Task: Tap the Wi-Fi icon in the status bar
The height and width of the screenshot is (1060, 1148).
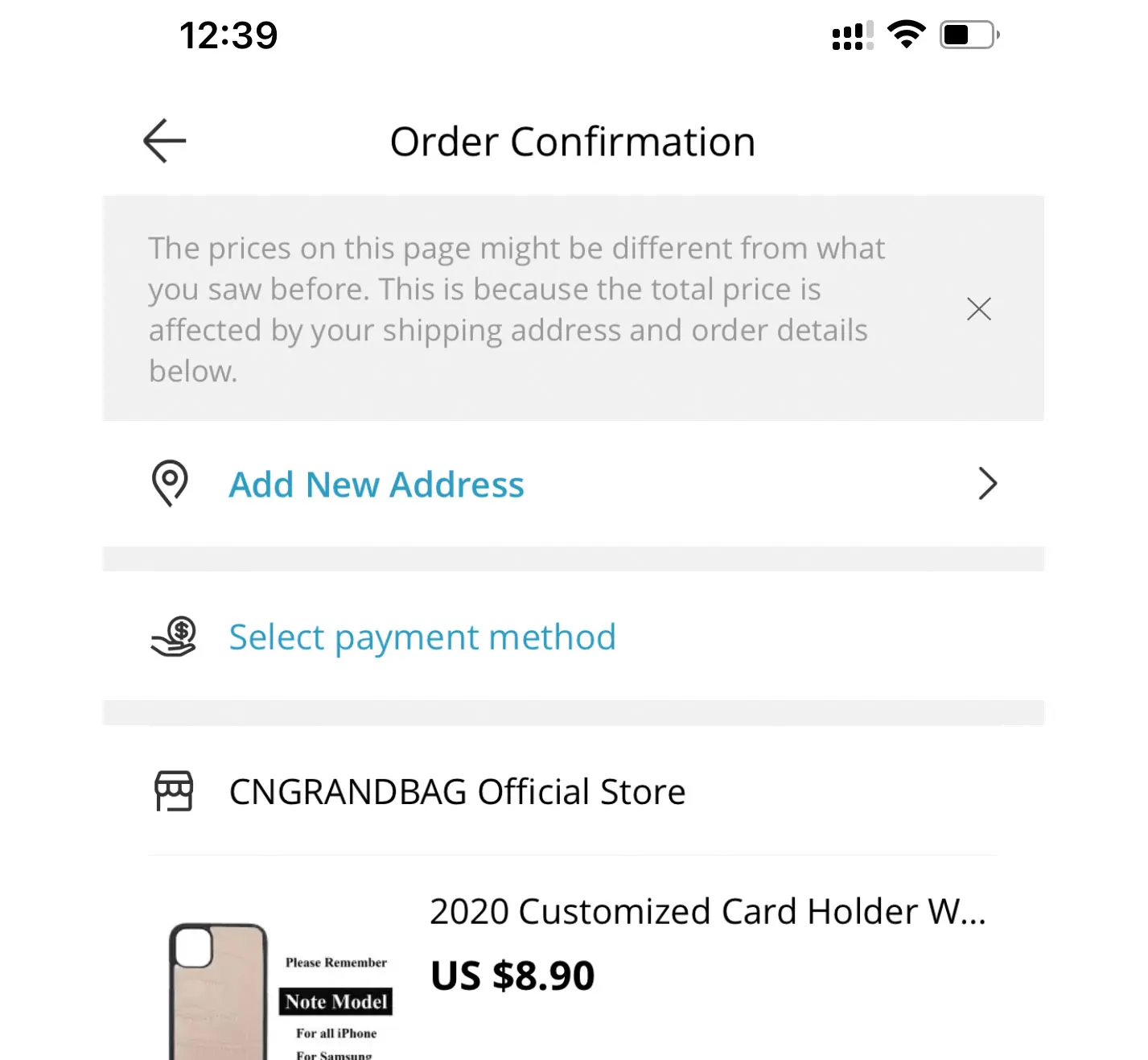Action: 906,35
